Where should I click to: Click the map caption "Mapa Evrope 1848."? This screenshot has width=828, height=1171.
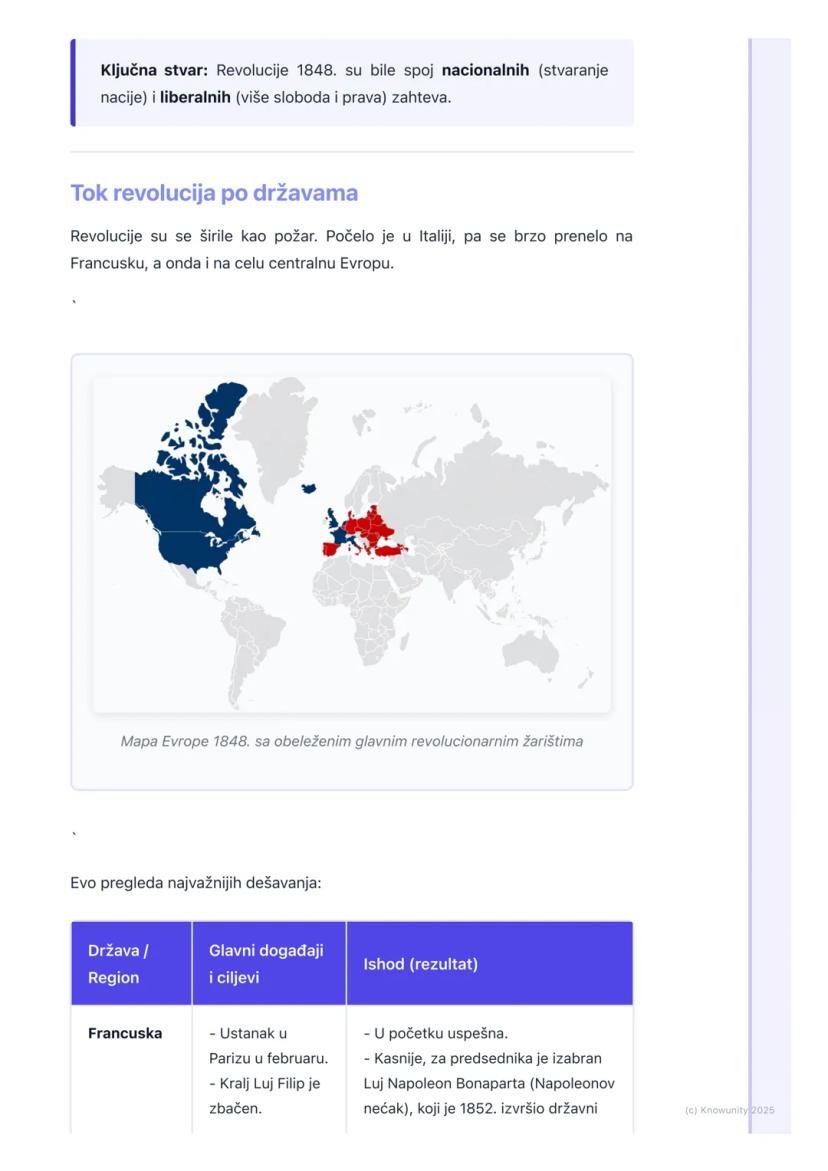pos(351,741)
